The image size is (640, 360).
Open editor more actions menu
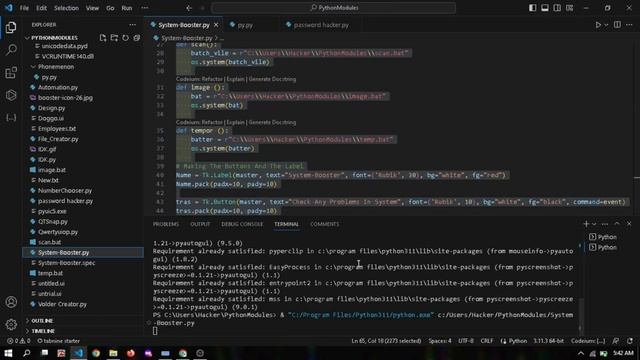click(629, 25)
